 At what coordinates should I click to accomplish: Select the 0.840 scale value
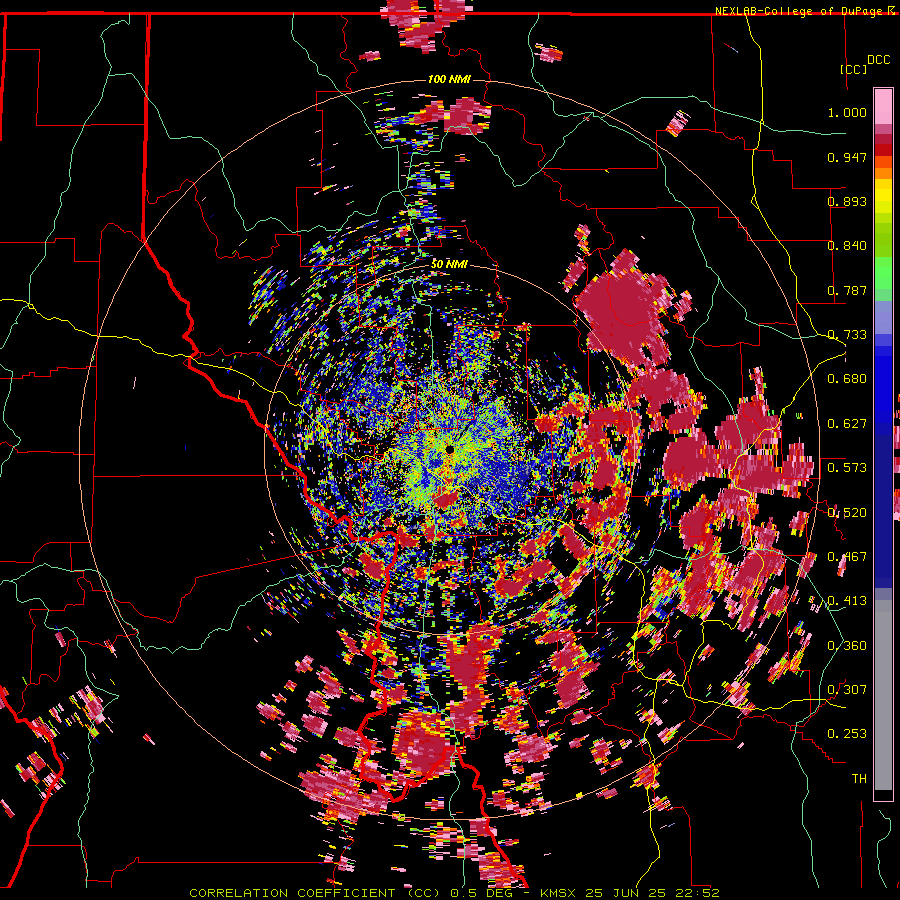coord(847,246)
